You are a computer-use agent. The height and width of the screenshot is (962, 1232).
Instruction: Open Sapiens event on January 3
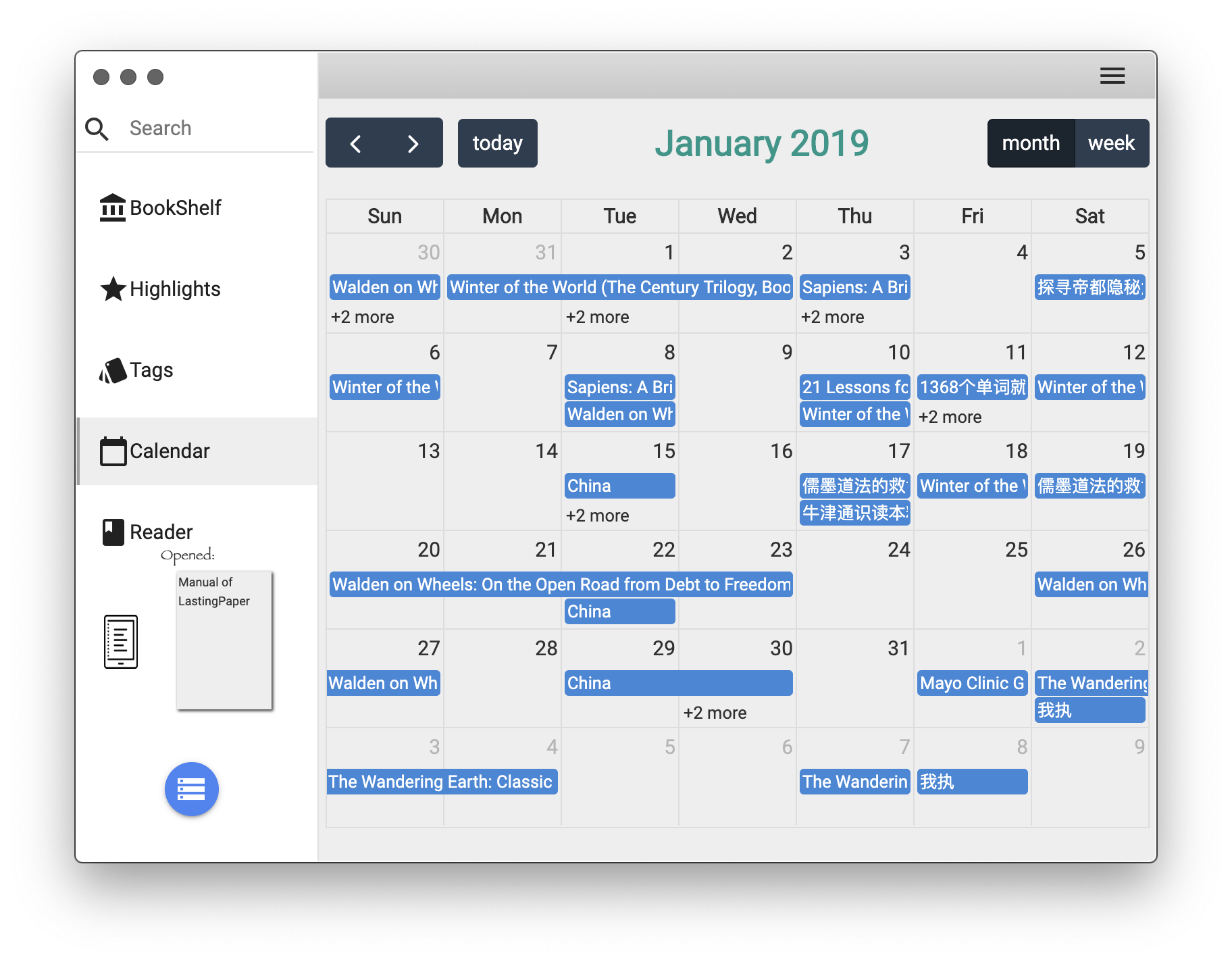pos(855,287)
